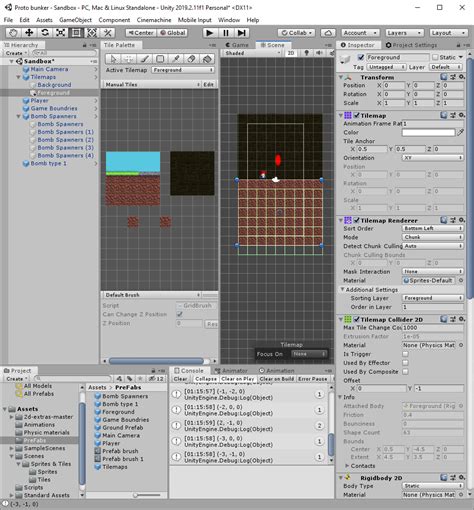
Task: Open the Sort Order dropdown
Action: pos(433,228)
